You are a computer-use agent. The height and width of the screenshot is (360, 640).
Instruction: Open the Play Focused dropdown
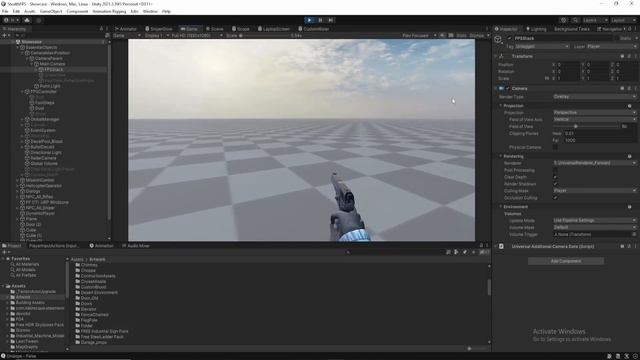point(419,36)
